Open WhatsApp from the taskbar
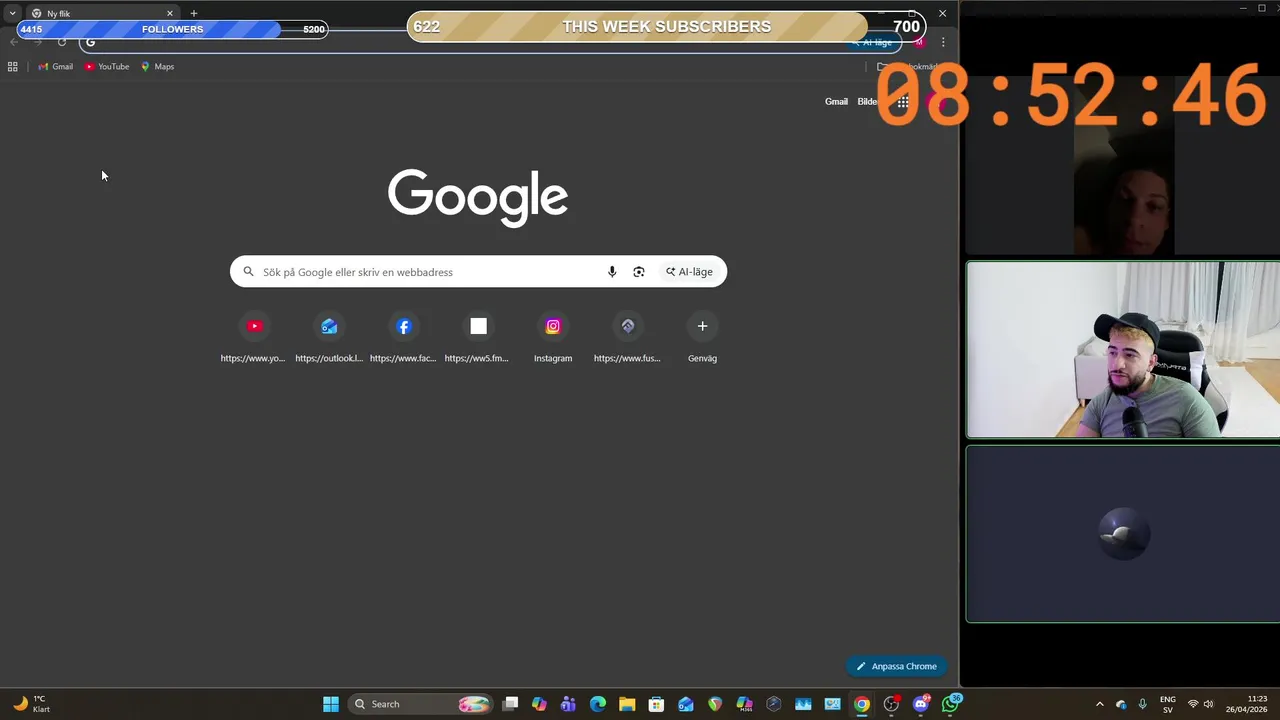The height and width of the screenshot is (720, 1280). 950,704
